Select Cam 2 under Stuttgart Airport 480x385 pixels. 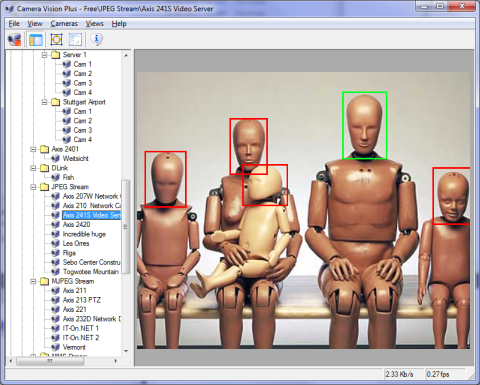coord(83,121)
